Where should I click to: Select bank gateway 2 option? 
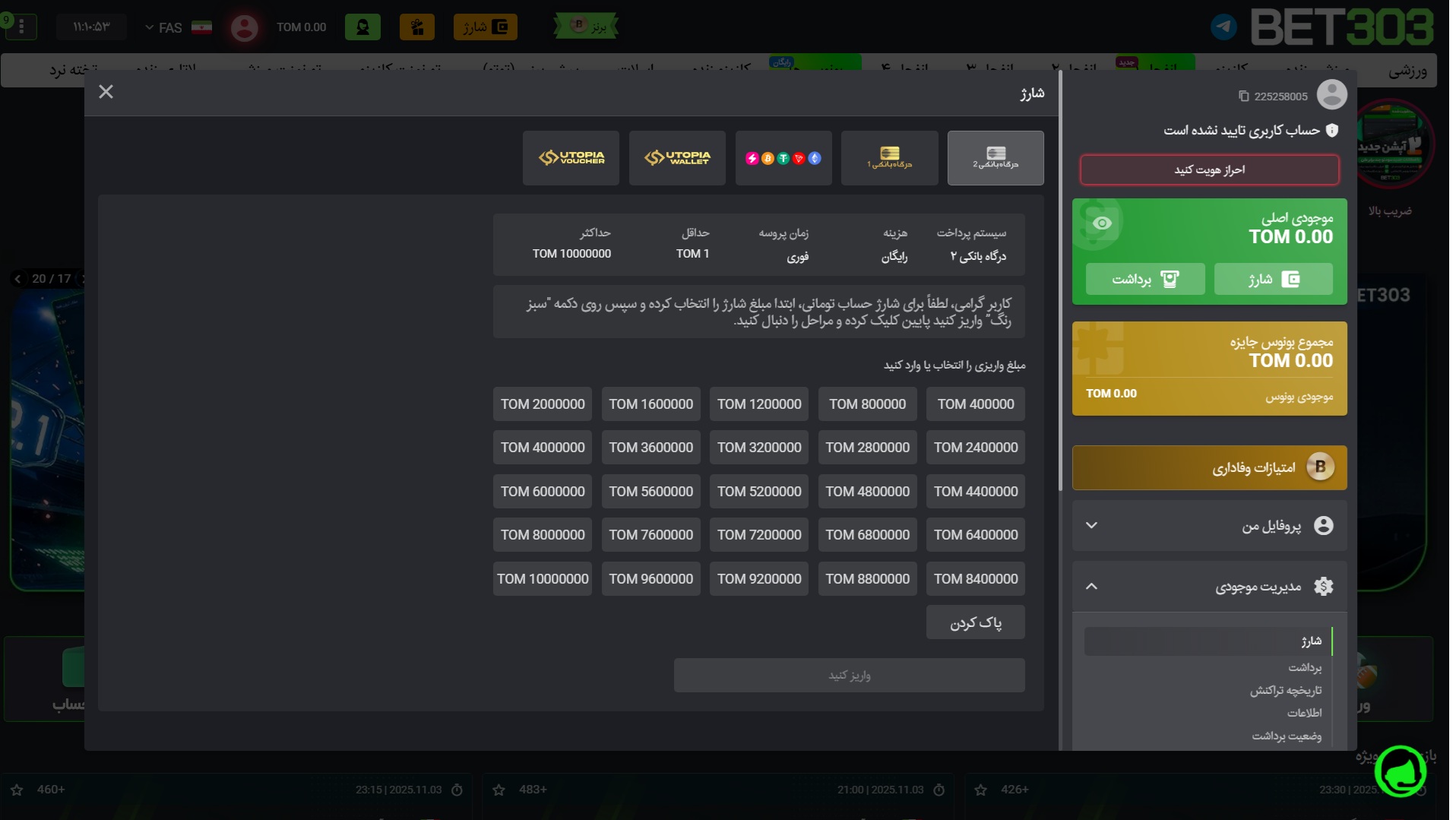click(995, 158)
